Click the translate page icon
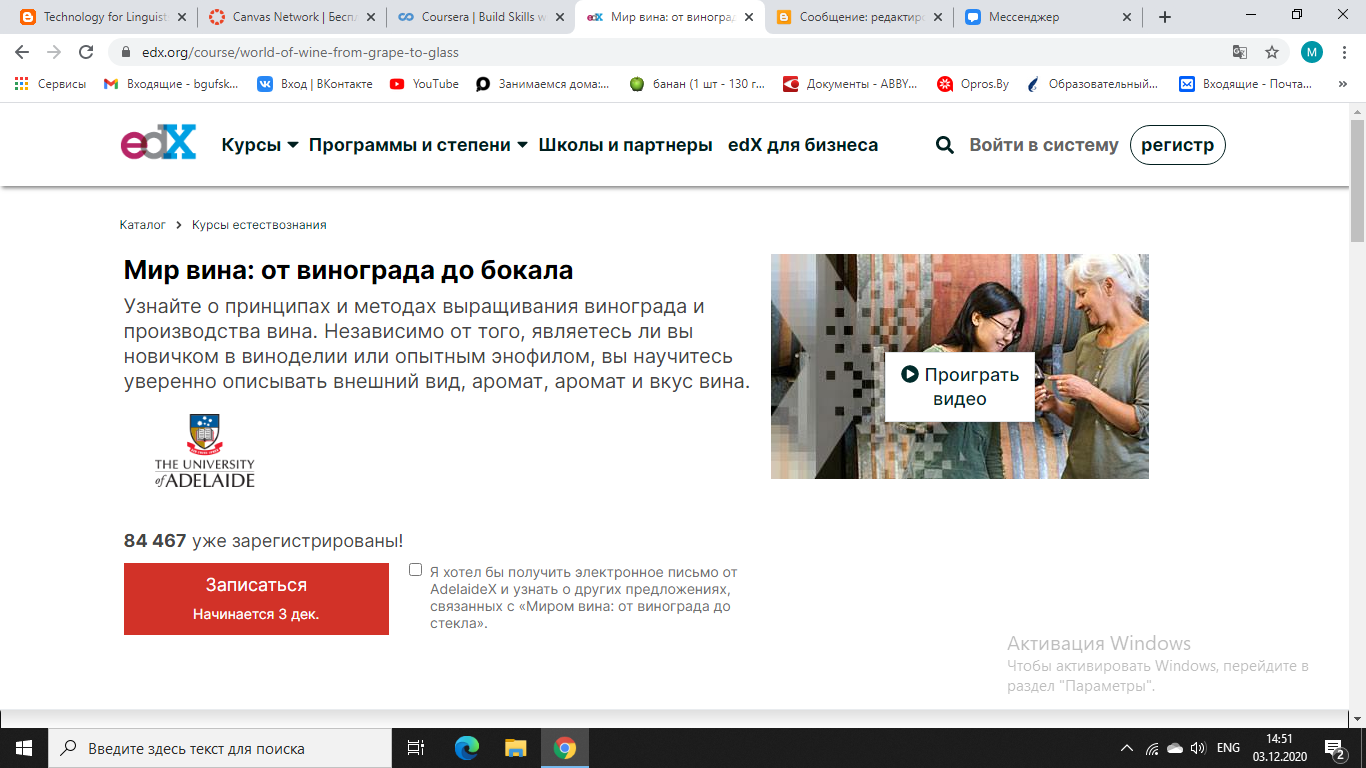Viewport: 1366px width, 768px height. 1239,52
